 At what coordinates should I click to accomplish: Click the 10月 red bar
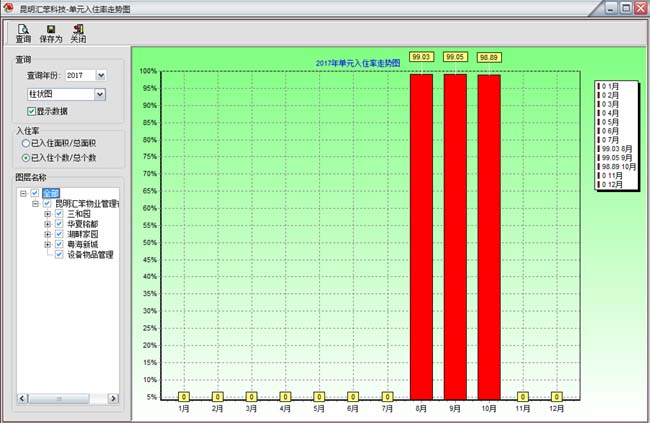click(x=489, y=237)
